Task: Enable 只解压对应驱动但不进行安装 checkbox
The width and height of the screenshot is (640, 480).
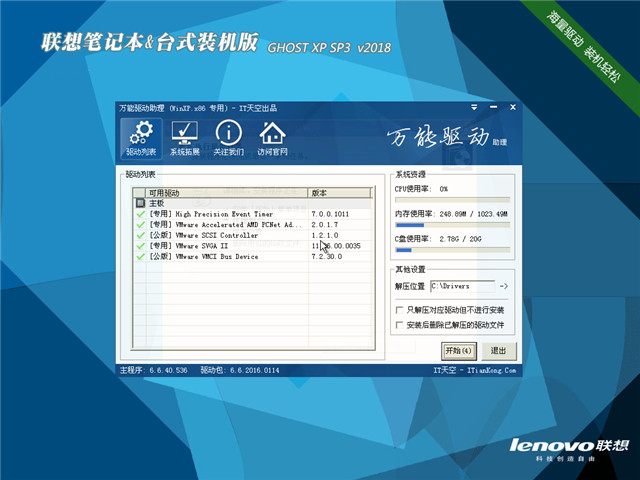Action: 400,311
